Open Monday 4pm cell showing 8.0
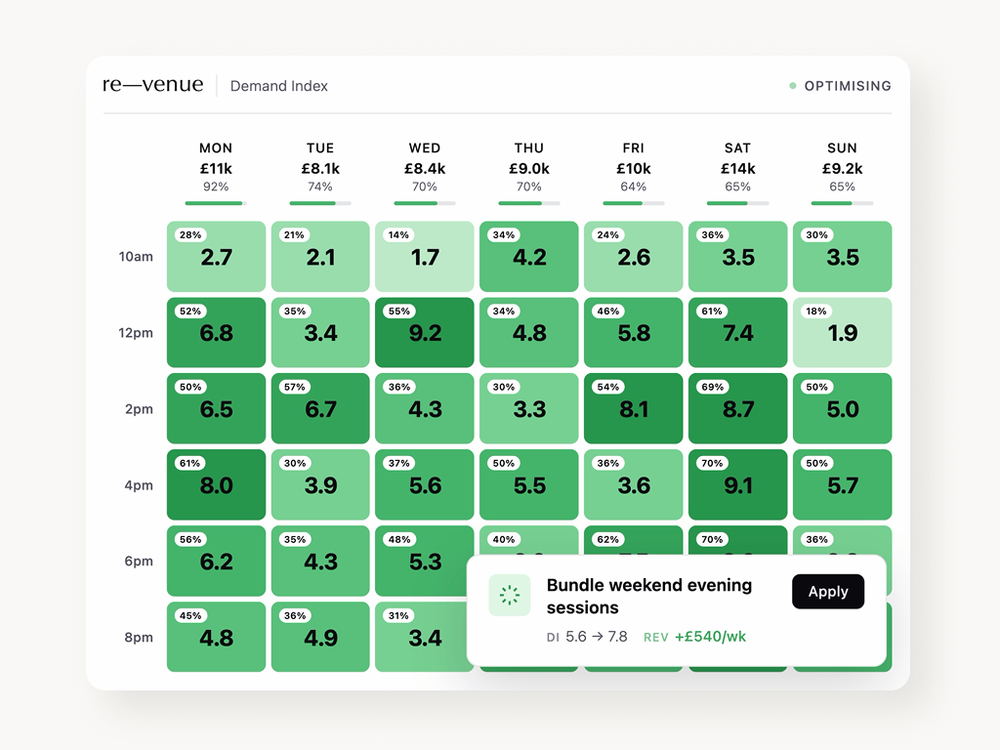The width and height of the screenshot is (1000, 750). 216,485
